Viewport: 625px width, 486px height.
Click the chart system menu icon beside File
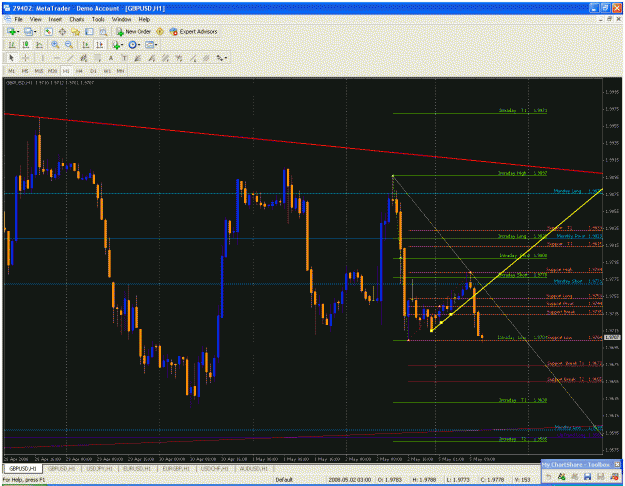[7, 19]
